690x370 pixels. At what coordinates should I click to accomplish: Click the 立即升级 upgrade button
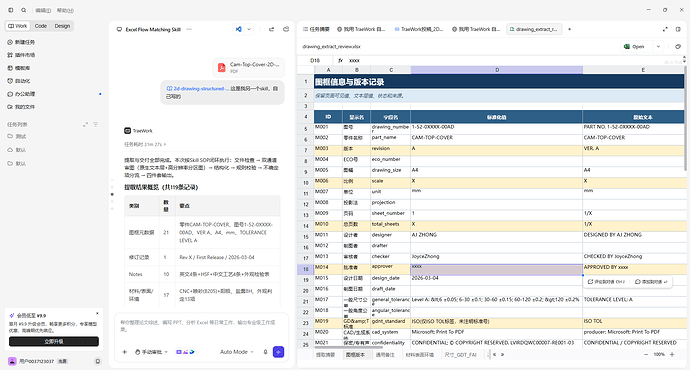pyautogui.click(x=54, y=341)
